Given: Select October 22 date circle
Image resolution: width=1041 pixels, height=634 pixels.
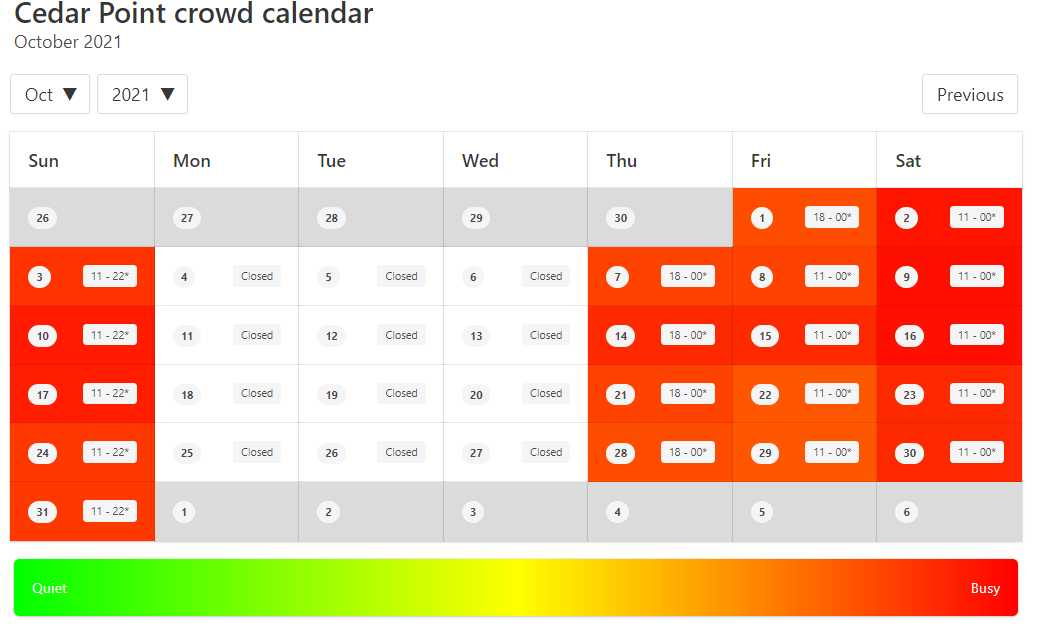Looking at the screenshot, I should (765, 394).
